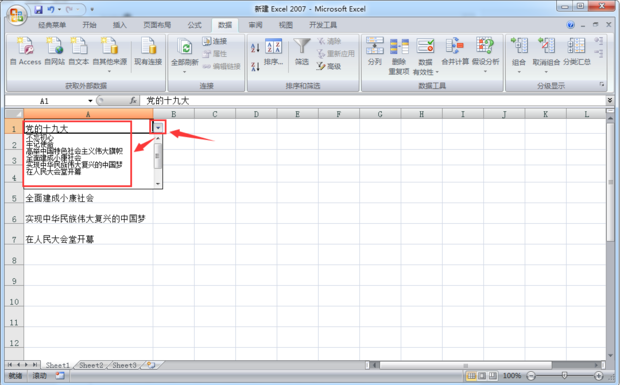Screen dimensions: 620x385
Task: Select Text to Columns icon
Action: 374,46
